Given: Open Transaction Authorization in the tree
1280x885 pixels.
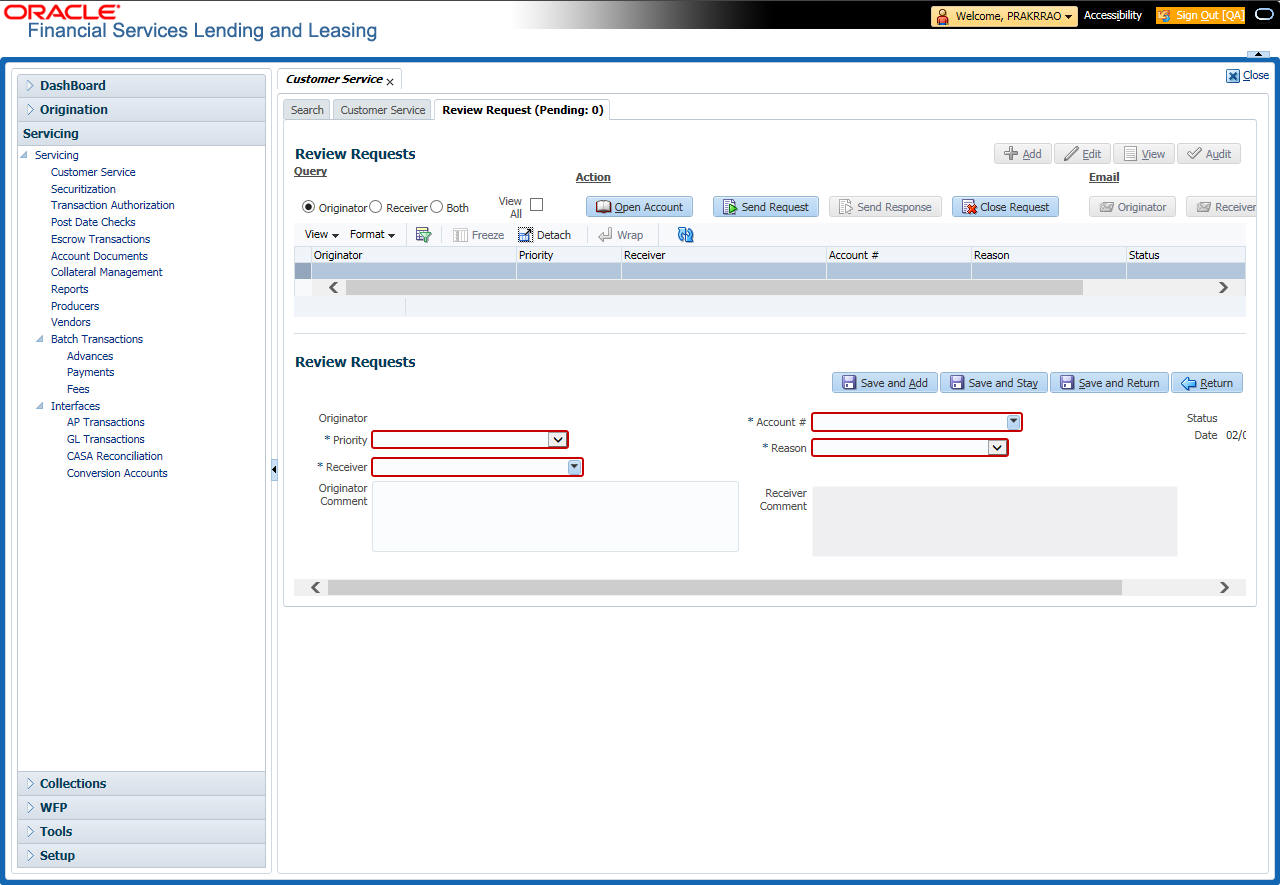Looking at the screenshot, I should click(x=113, y=205).
